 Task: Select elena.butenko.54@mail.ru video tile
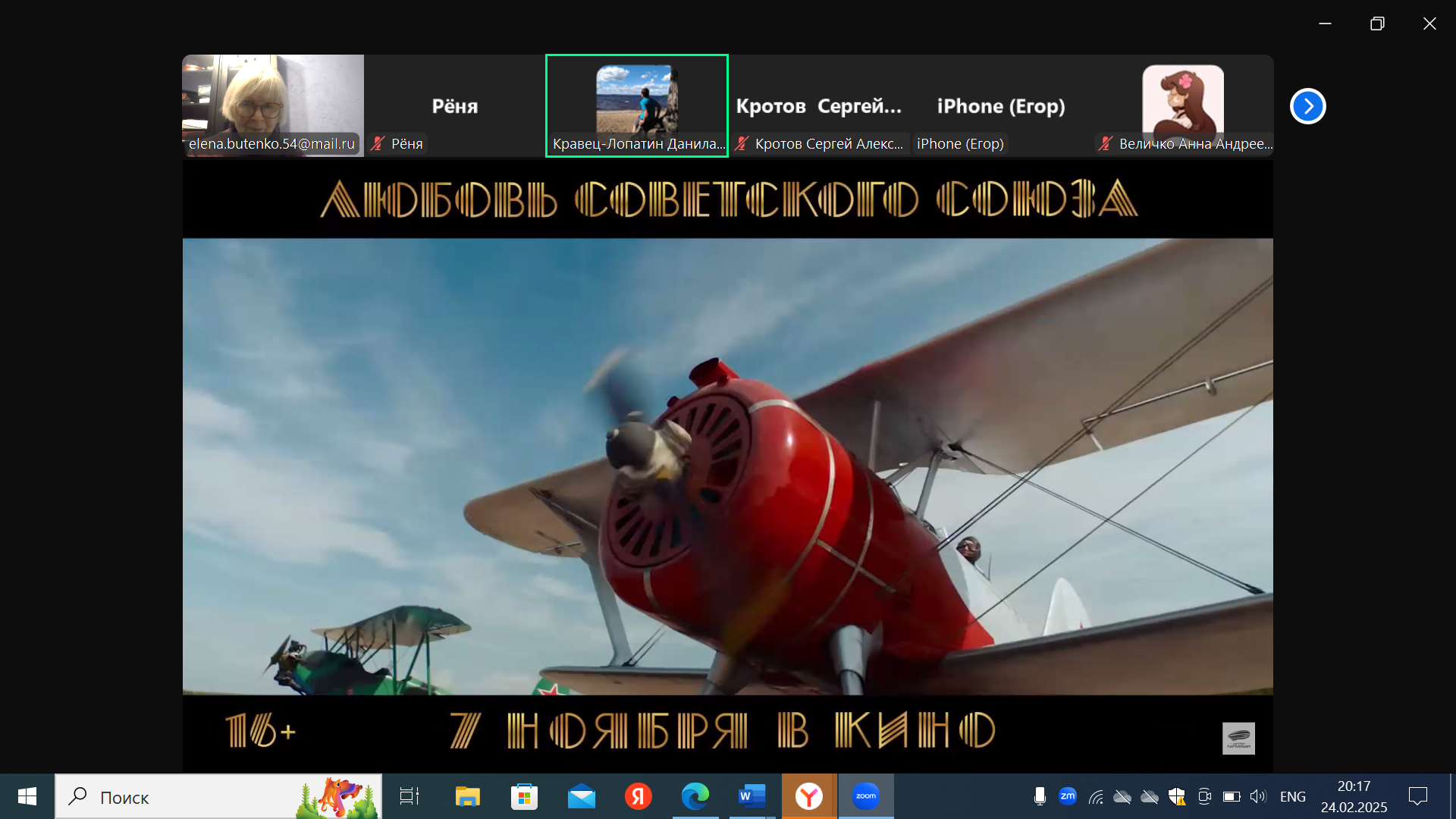coord(273,105)
